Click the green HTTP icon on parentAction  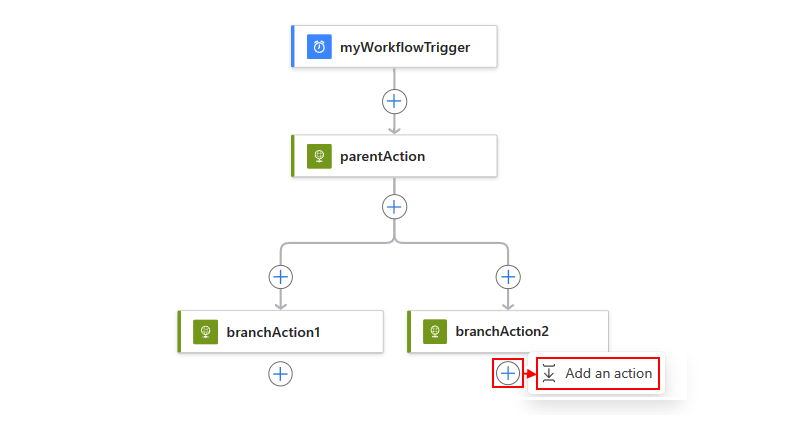[x=319, y=156]
